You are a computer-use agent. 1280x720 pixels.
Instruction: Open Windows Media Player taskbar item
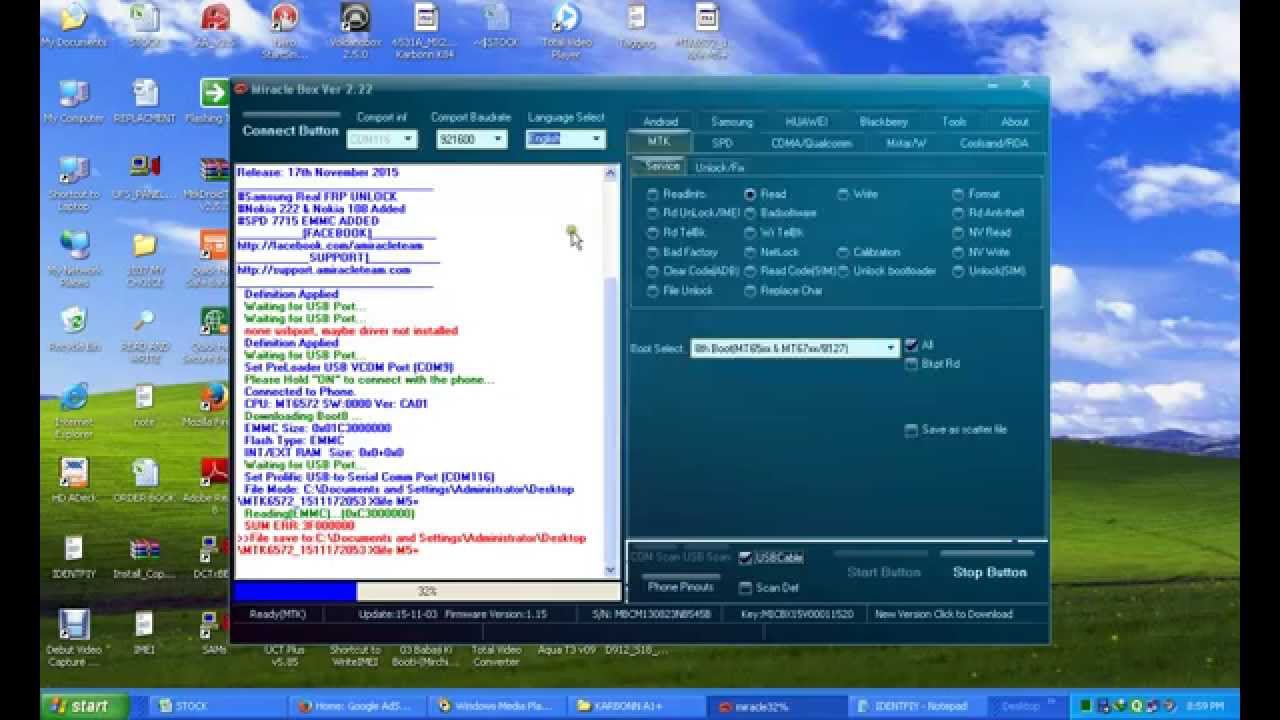pyautogui.click(x=496, y=705)
